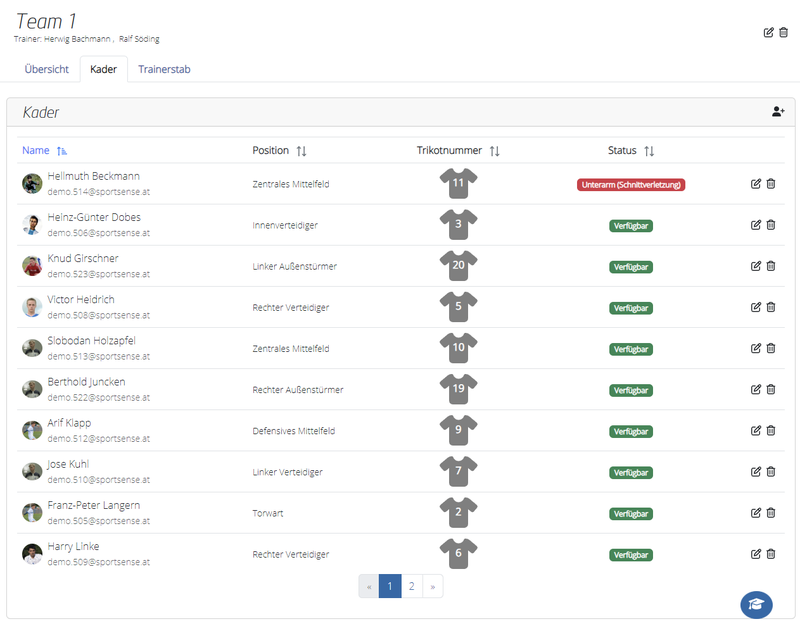Viewport: 800px width, 631px height.
Task: Edit Slobodan Holzapfel's entry
Action: 756,348
